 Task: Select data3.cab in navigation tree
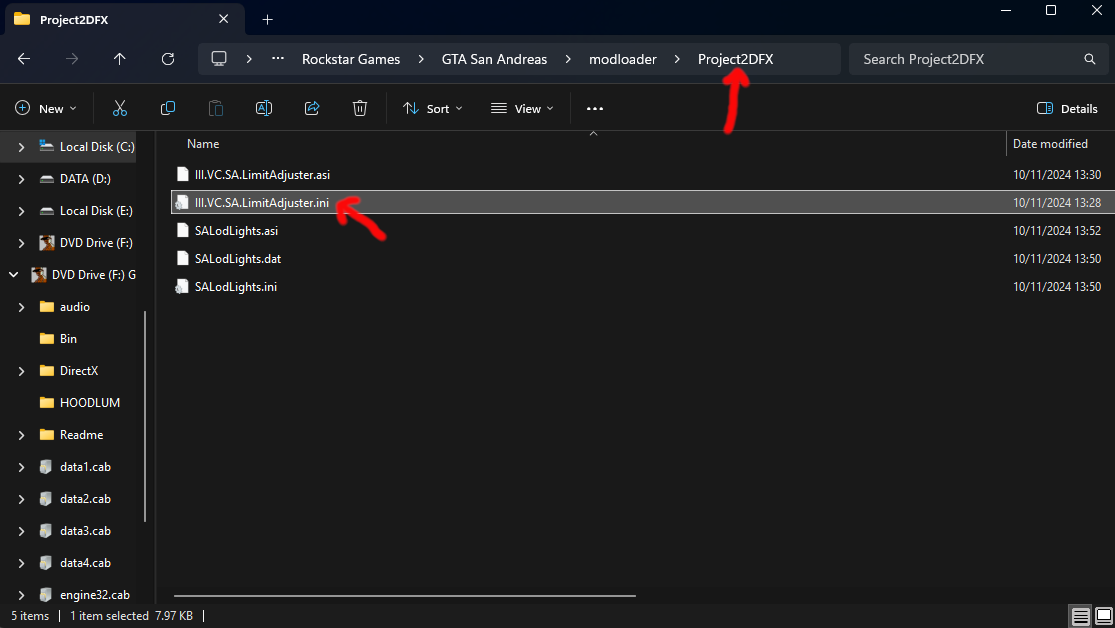pyautogui.click(x=85, y=531)
